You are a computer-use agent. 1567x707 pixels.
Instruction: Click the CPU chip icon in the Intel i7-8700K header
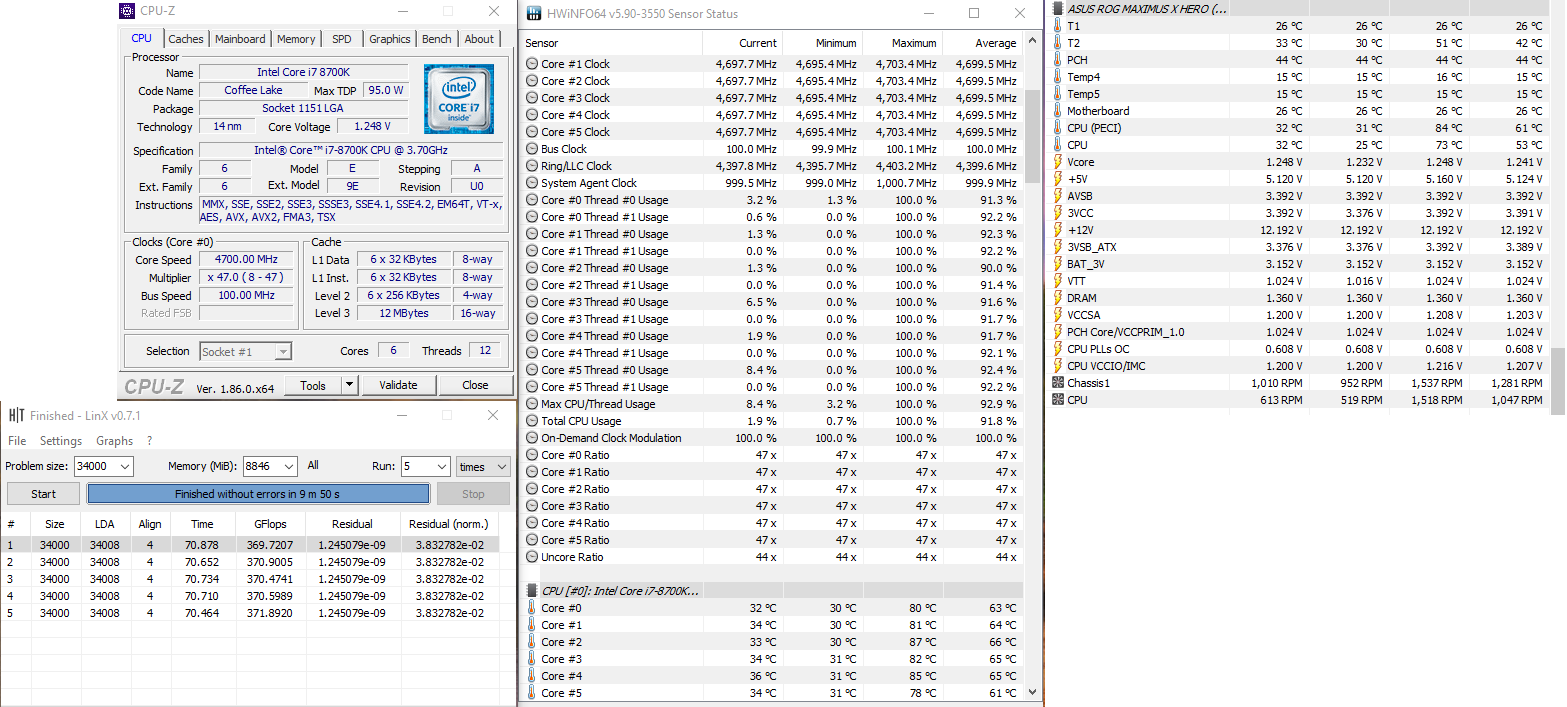pos(532,591)
